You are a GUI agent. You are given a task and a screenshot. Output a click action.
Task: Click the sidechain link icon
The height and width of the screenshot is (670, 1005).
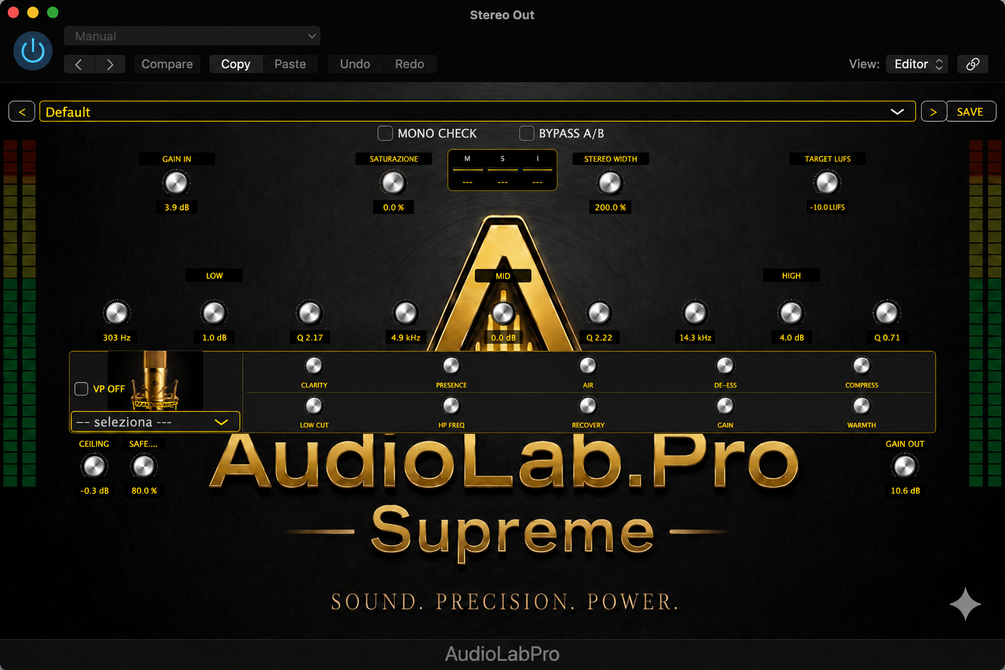[972, 64]
